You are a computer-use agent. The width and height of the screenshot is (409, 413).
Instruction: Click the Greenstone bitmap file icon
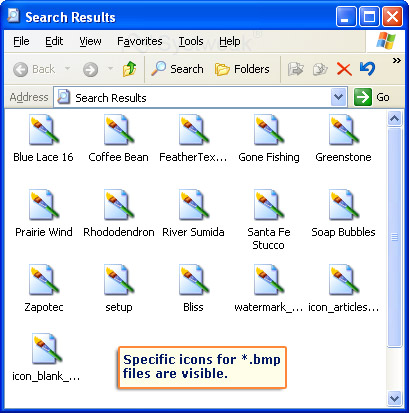344,129
